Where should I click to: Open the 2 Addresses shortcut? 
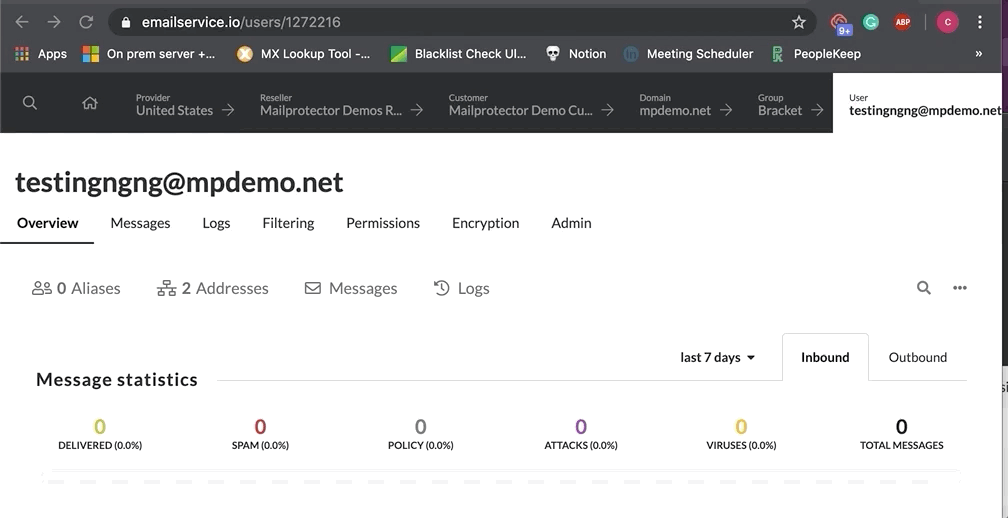[213, 288]
